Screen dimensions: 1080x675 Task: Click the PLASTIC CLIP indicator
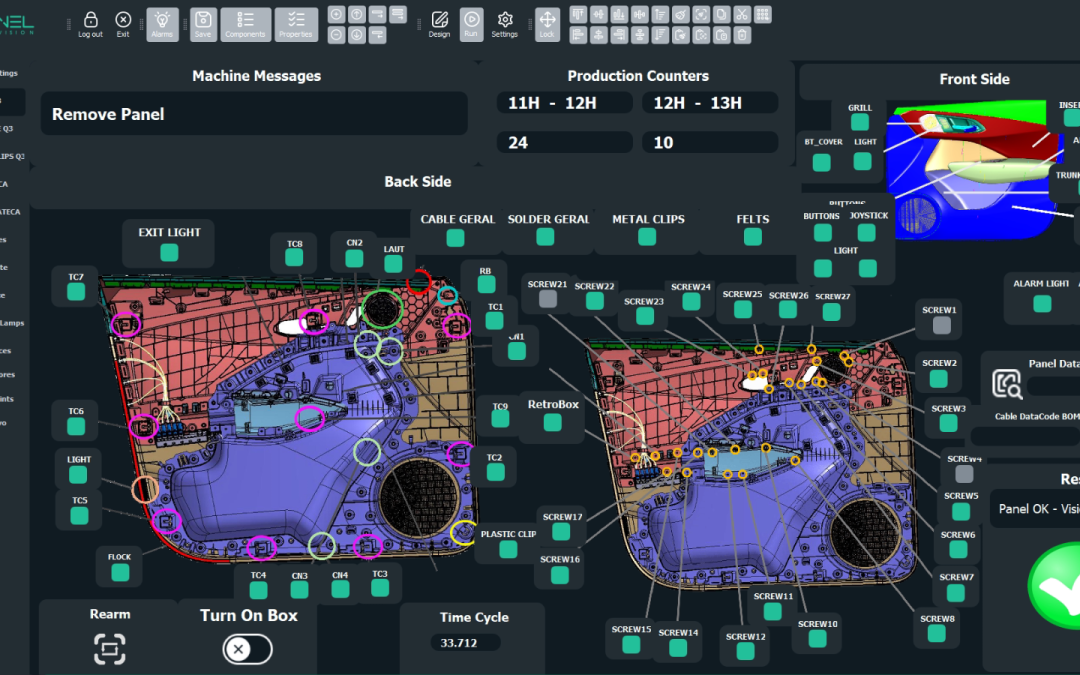click(508, 549)
